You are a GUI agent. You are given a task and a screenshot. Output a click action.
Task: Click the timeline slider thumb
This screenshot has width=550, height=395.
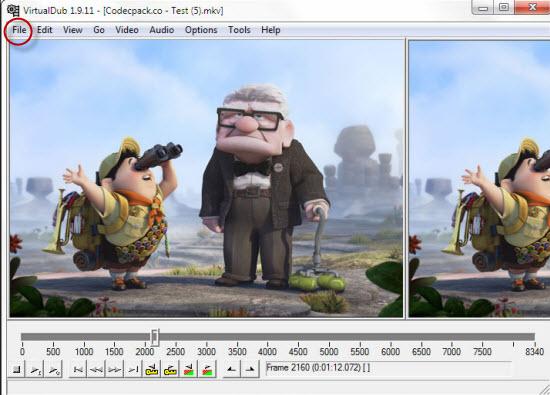coord(155,337)
